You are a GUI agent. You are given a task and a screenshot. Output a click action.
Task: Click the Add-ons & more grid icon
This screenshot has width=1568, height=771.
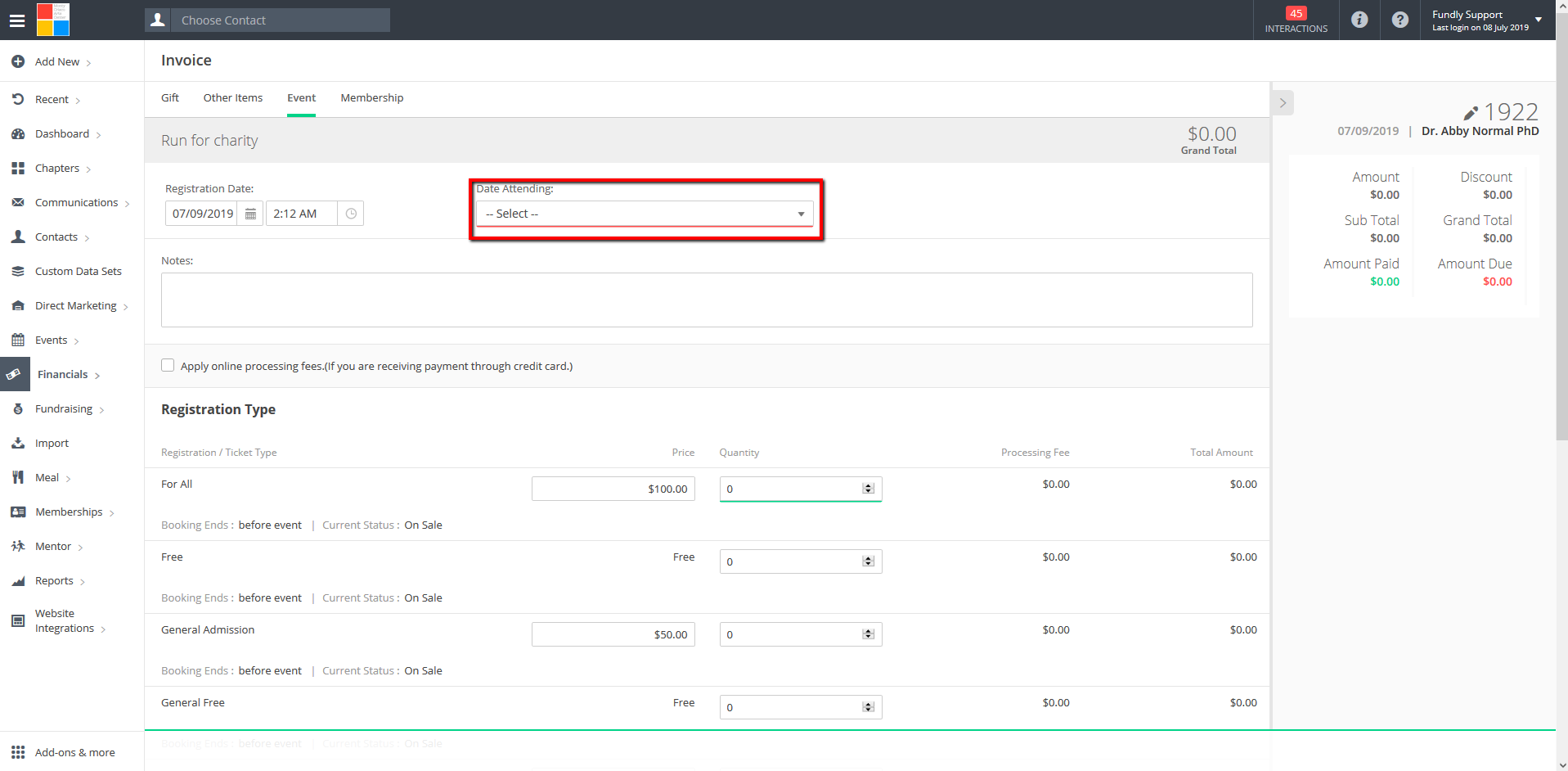click(18, 752)
